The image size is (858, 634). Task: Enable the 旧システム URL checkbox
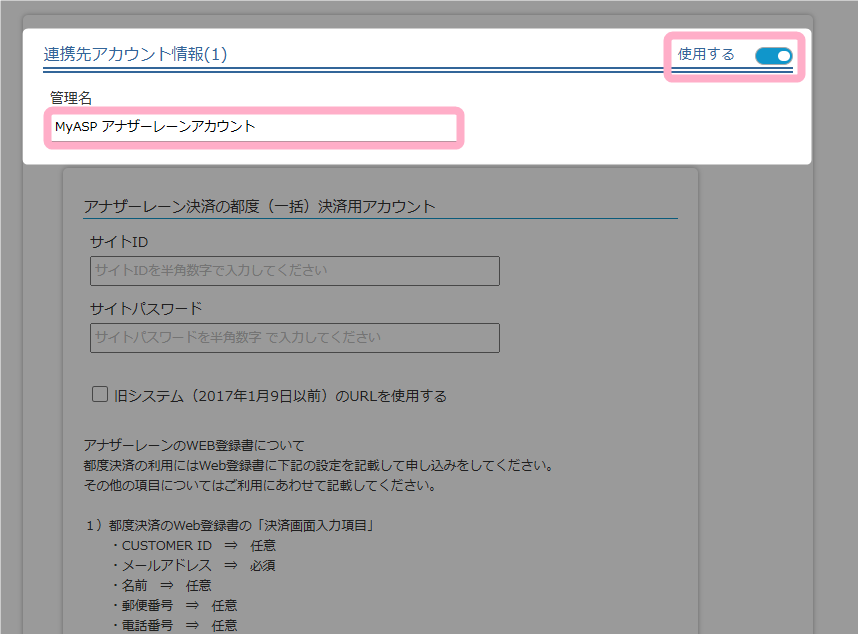pos(100,394)
